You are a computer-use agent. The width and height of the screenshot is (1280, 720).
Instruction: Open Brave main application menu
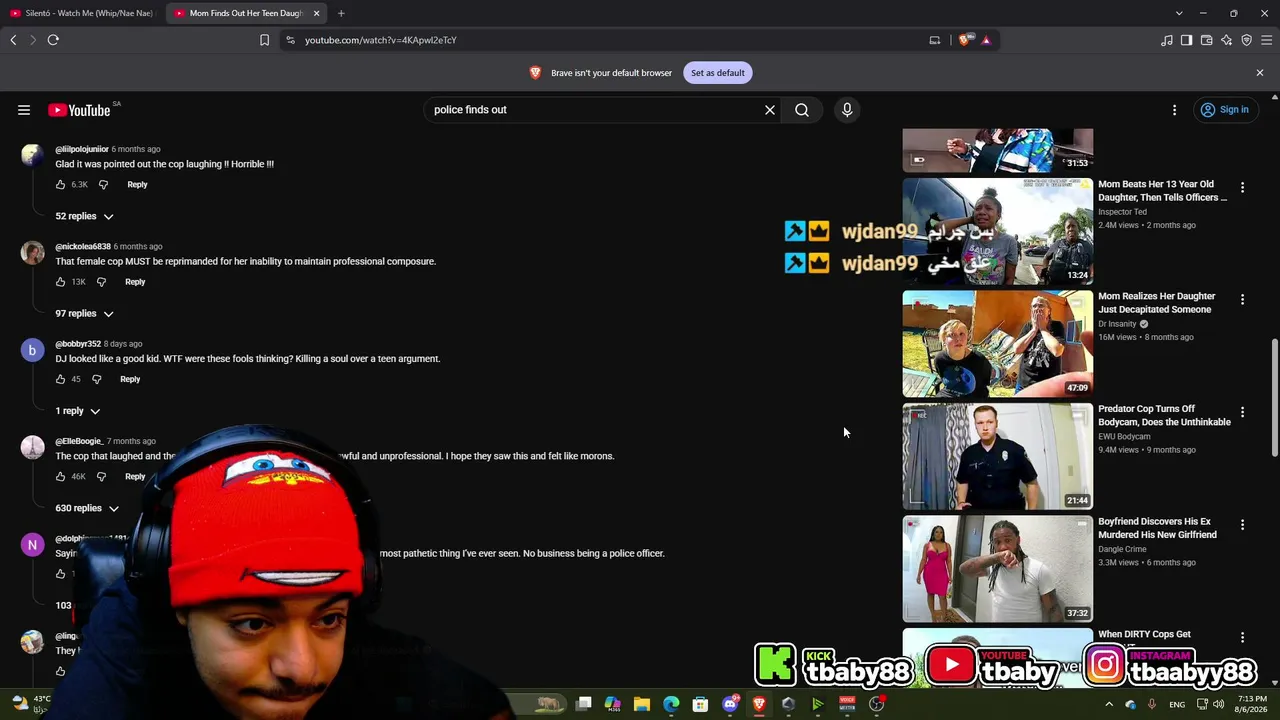pyautogui.click(x=1267, y=40)
